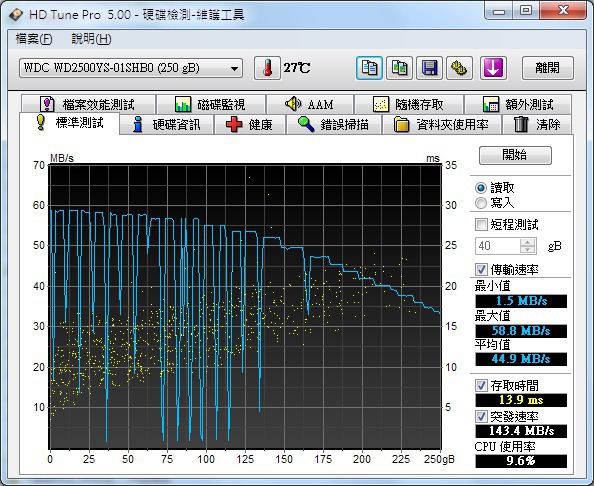Open the 健康 health tab

tap(249, 125)
